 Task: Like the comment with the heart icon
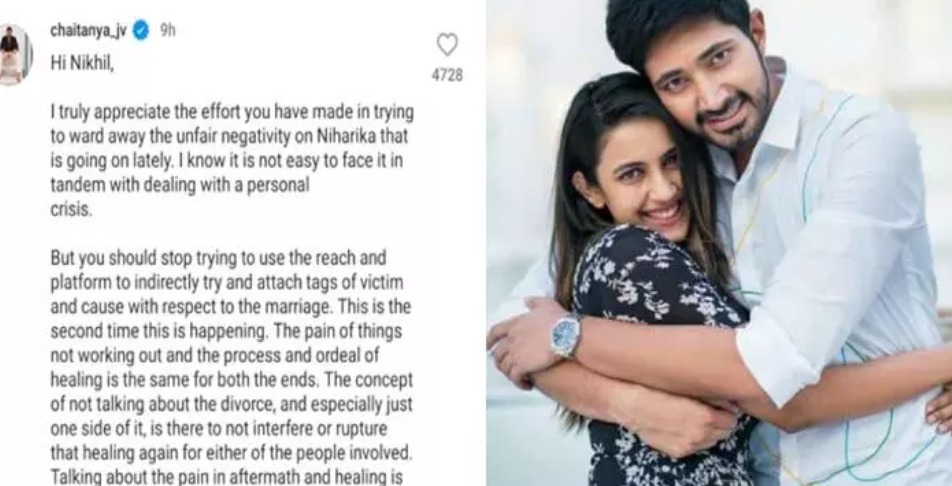447,45
